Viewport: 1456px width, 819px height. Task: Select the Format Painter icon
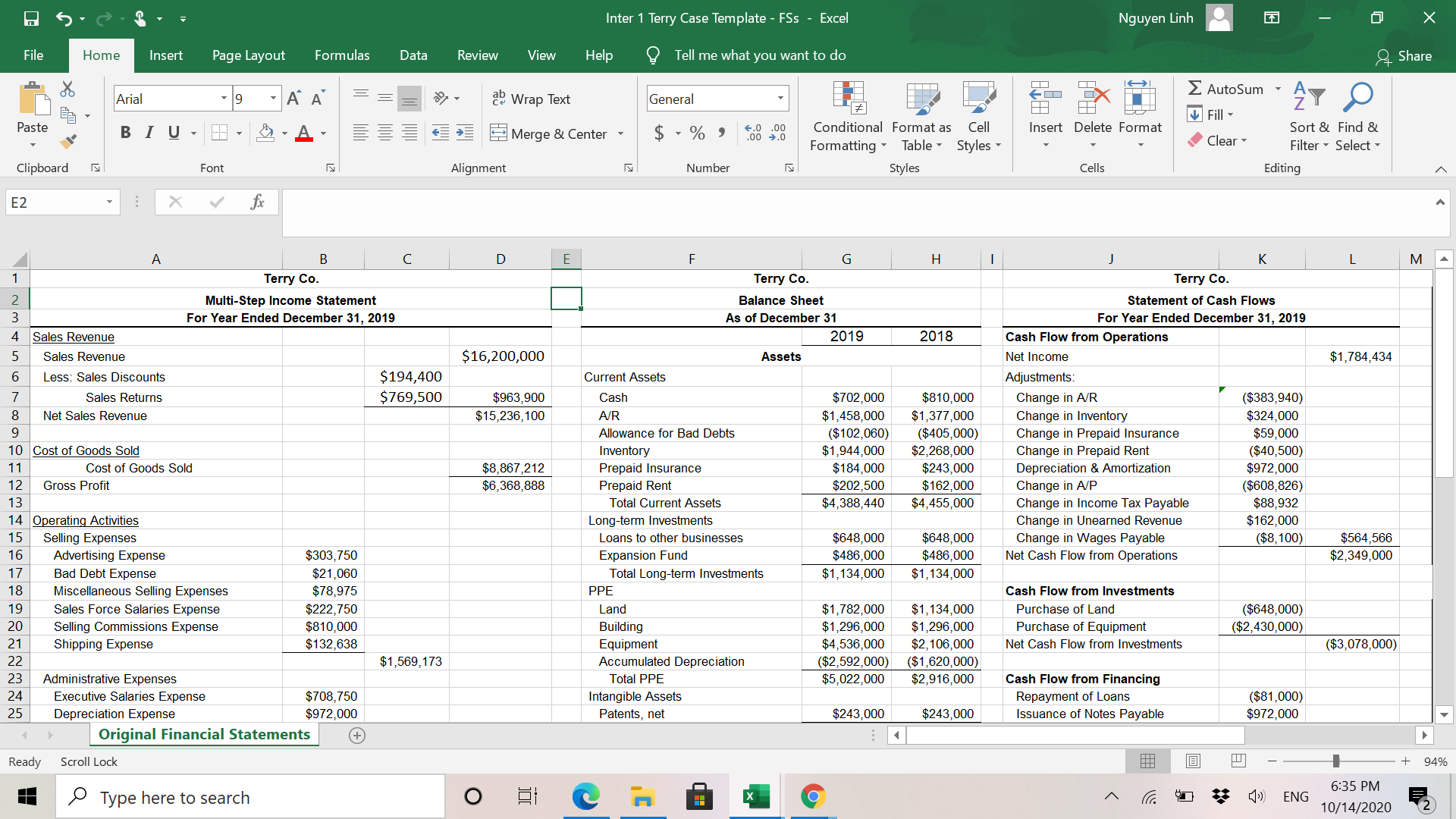67,141
